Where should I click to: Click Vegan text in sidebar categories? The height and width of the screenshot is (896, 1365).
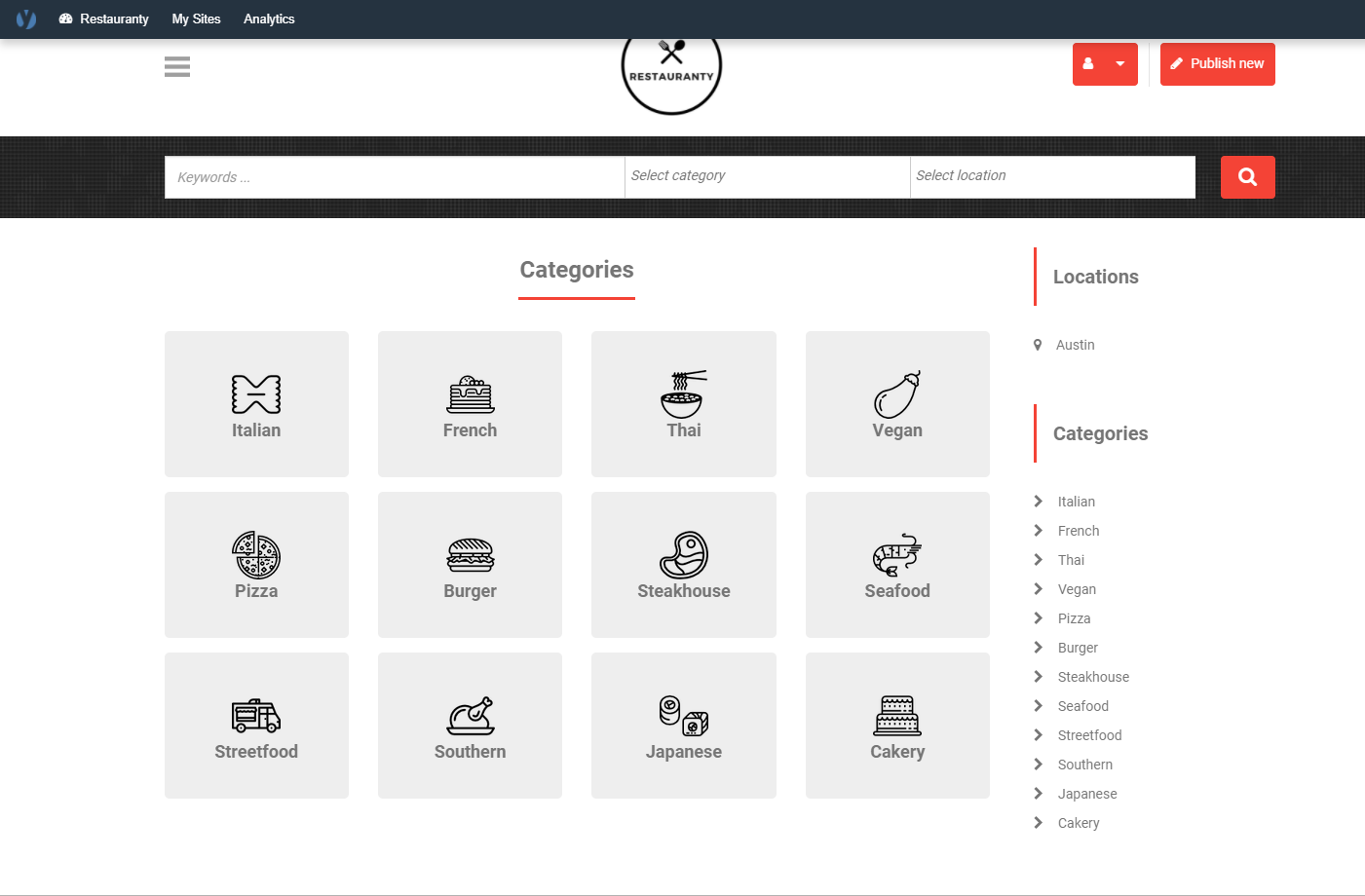click(1077, 589)
